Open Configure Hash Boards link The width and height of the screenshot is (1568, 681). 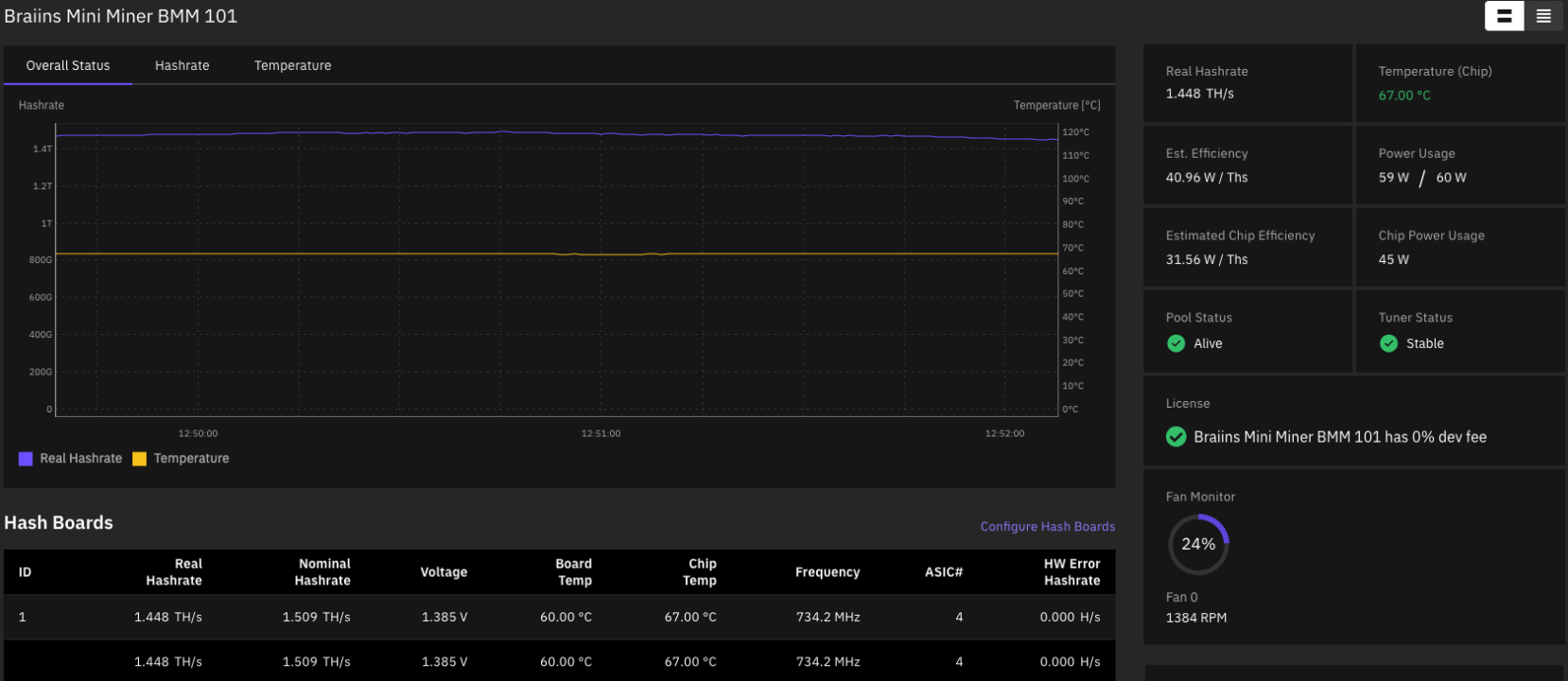[x=1048, y=527]
